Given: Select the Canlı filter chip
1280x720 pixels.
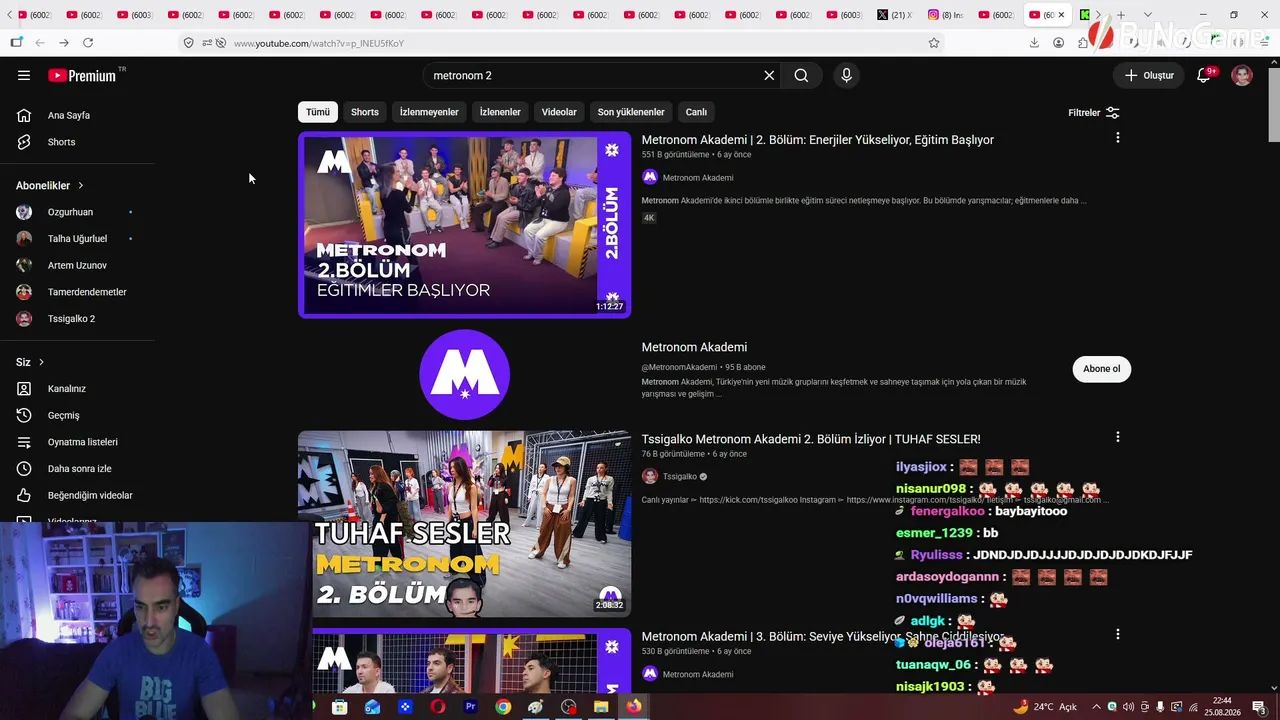Looking at the screenshot, I should (x=696, y=112).
